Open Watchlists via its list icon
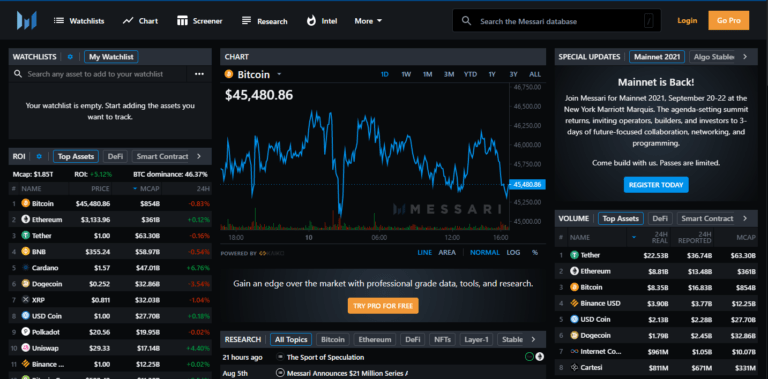This screenshot has width=768, height=379. click(59, 21)
